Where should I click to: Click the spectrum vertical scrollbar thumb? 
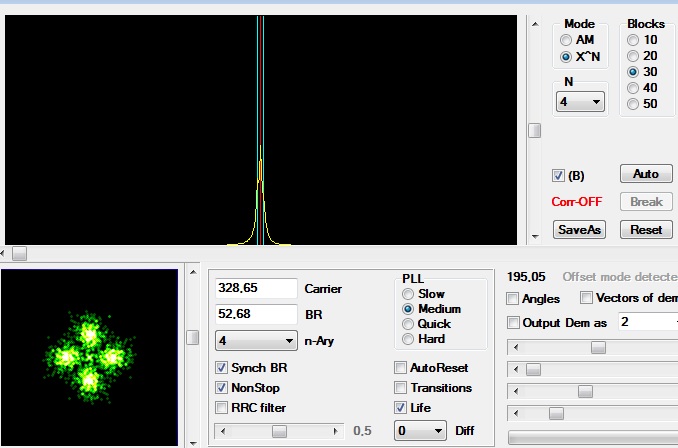535,131
